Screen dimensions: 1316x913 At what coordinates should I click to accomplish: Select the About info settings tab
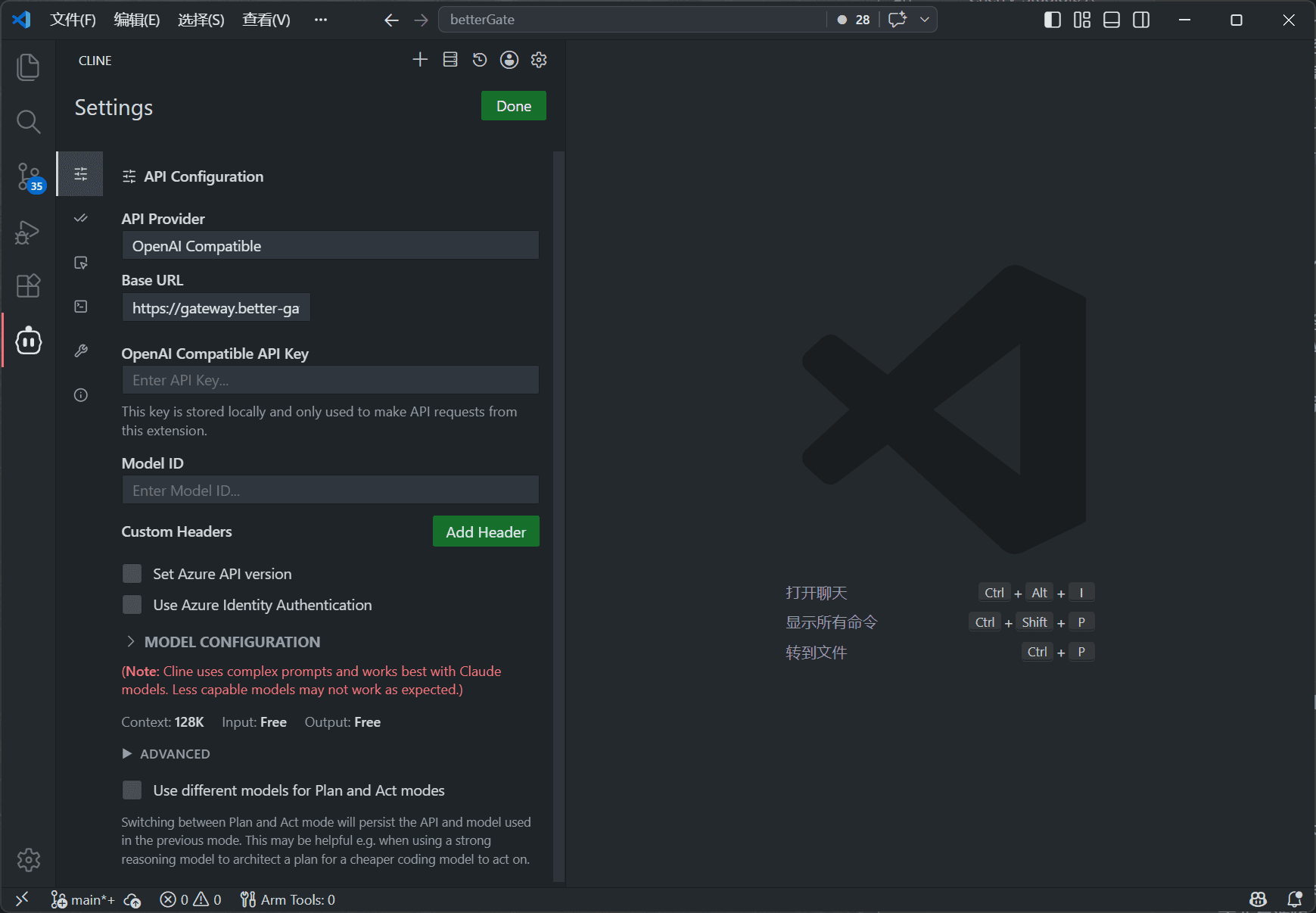pyautogui.click(x=81, y=395)
